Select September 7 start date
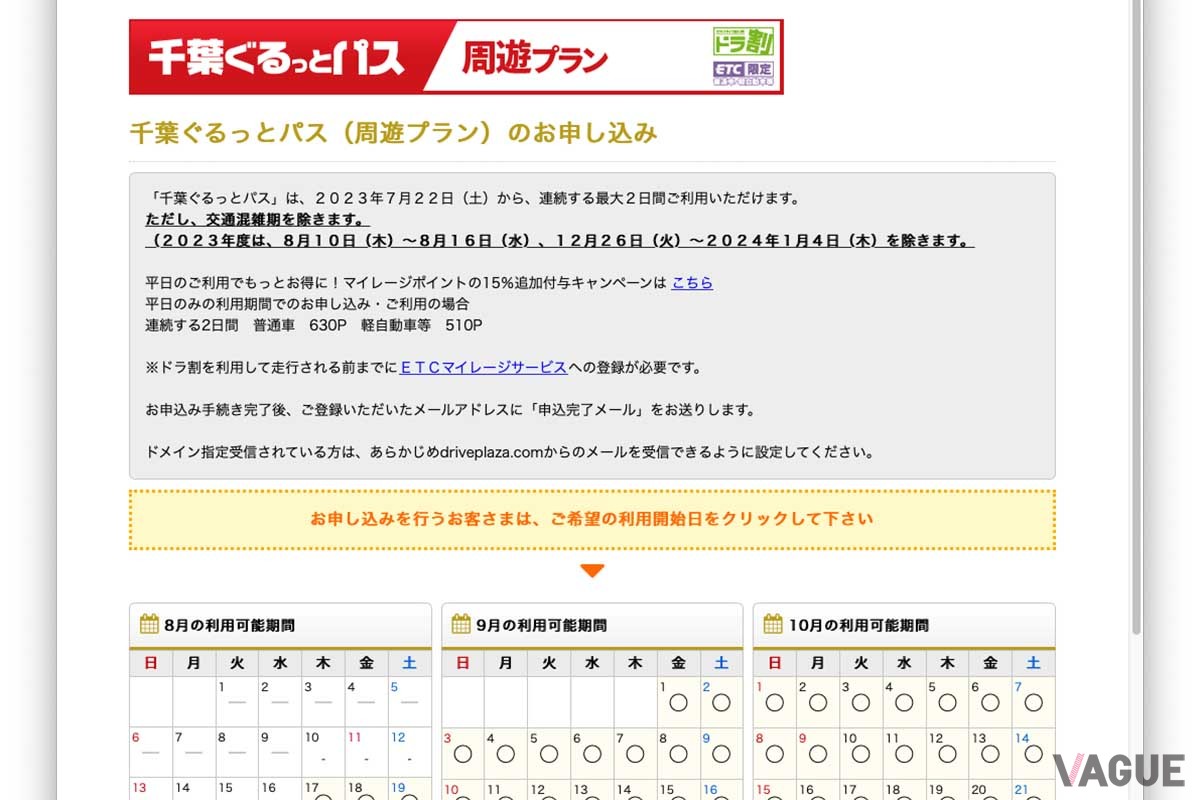1200x800 pixels. point(635,753)
